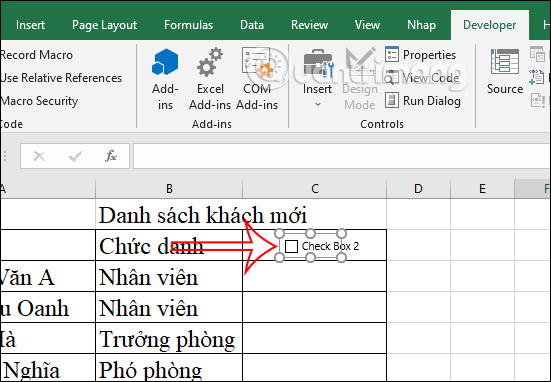Switch to the Data tab
The height and width of the screenshot is (382, 551).
tap(252, 25)
